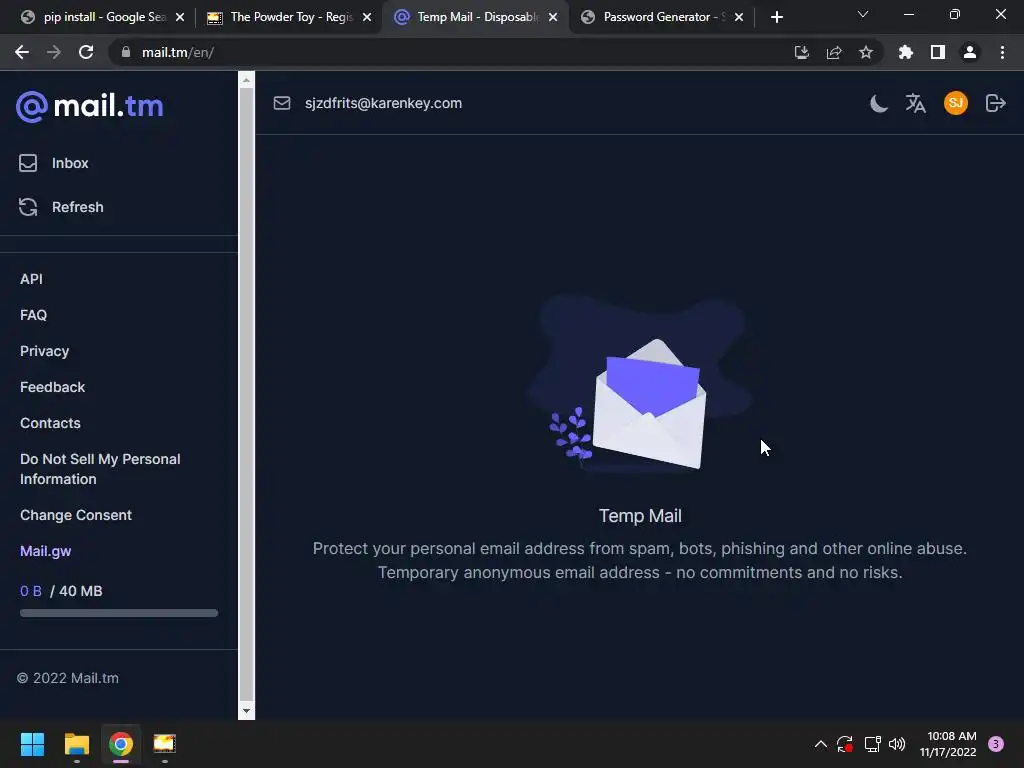
Task: Close the Password Generator tab
Action: point(739,18)
